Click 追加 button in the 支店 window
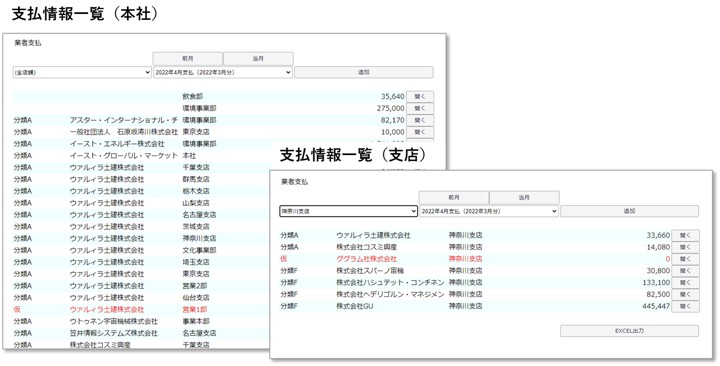This screenshot has width=720, height=366. click(629, 211)
